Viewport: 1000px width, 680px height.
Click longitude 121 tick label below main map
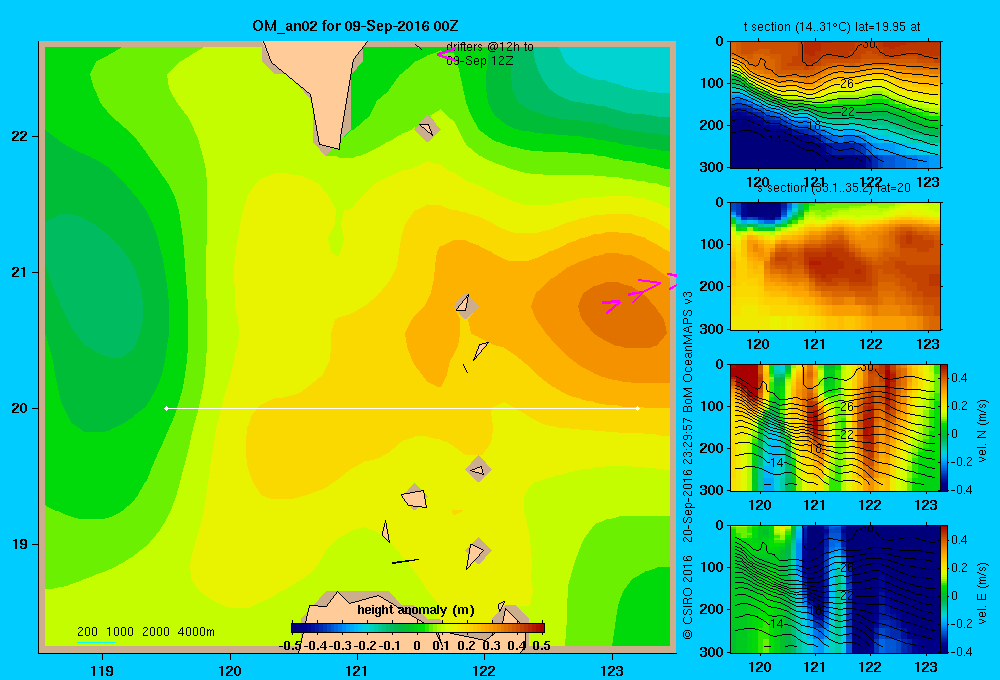357,670
